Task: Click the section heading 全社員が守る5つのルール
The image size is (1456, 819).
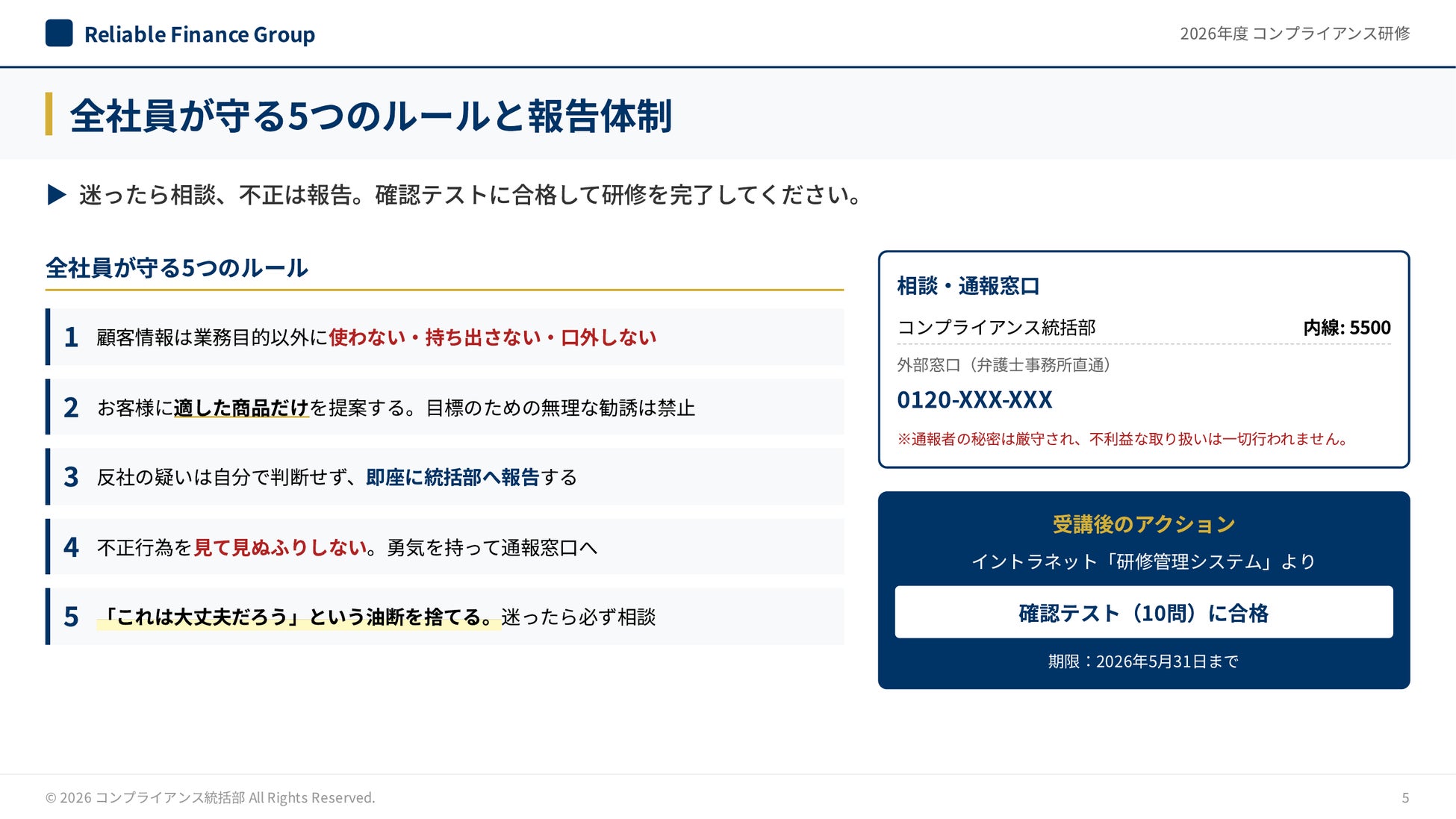Action: [177, 268]
